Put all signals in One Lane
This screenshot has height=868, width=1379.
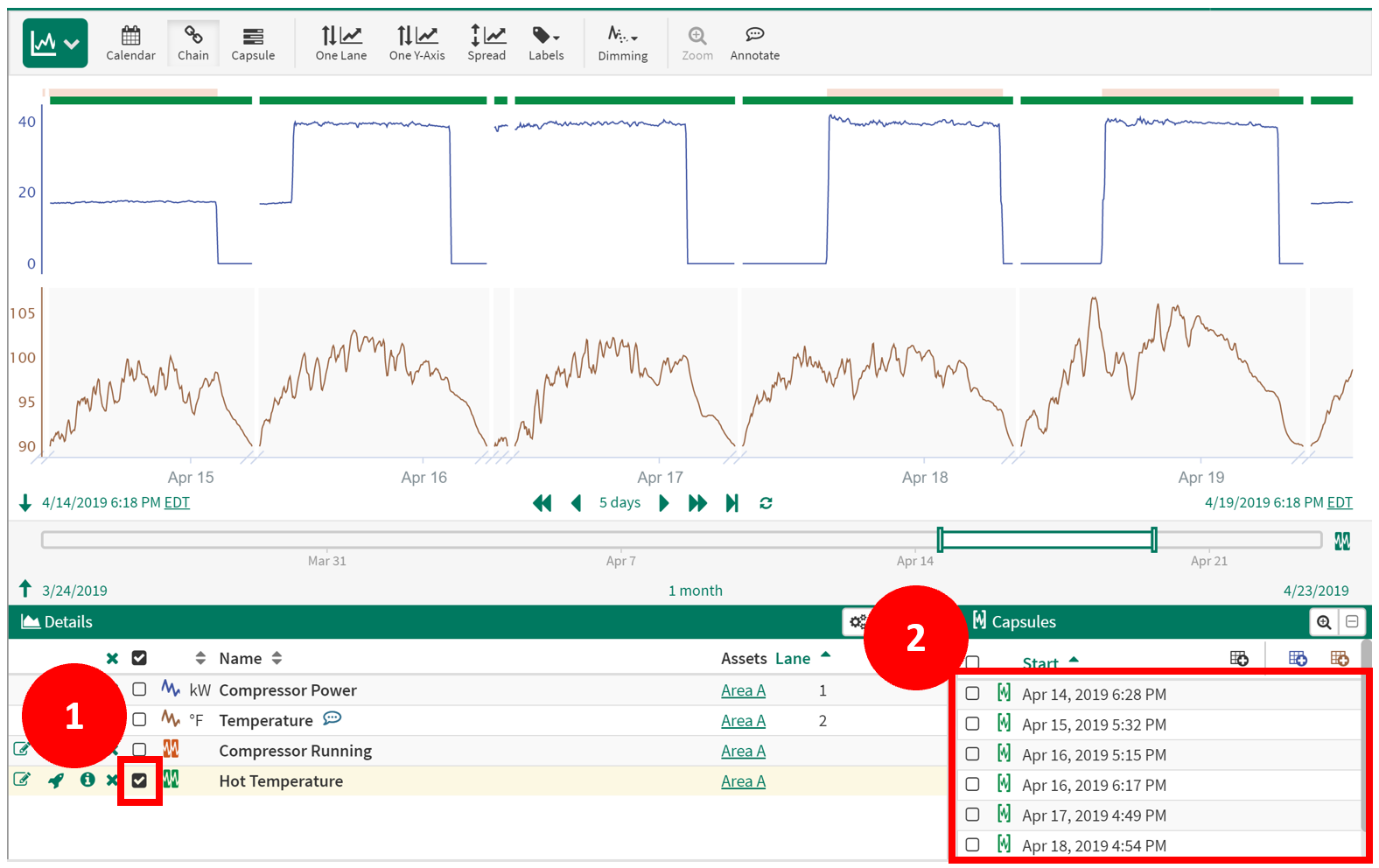coord(340,43)
